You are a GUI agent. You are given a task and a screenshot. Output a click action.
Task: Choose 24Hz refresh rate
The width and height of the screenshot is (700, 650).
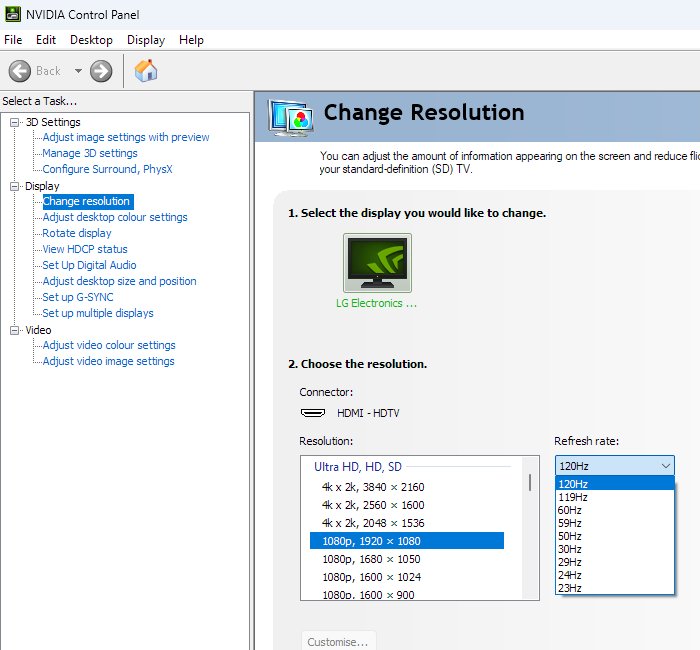(615, 575)
